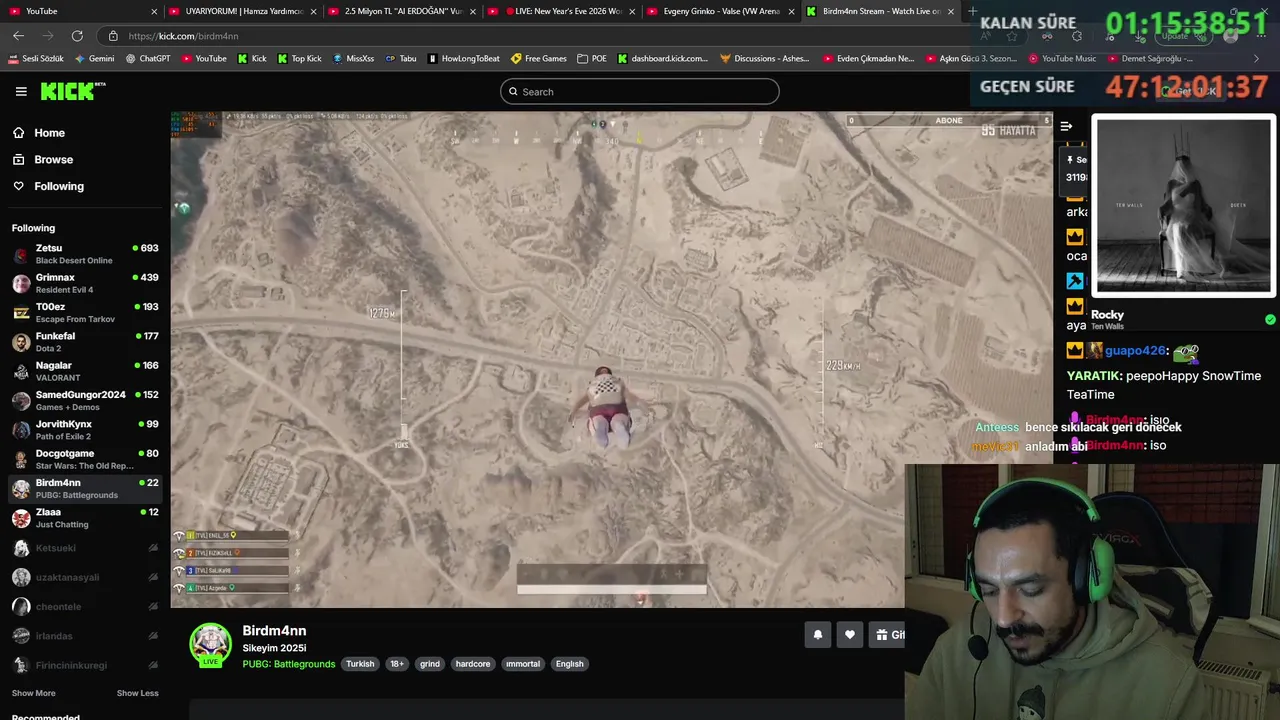Open offline channel cheontele
The height and width of the screenshot is (720, 1280).
coord(85,606)
